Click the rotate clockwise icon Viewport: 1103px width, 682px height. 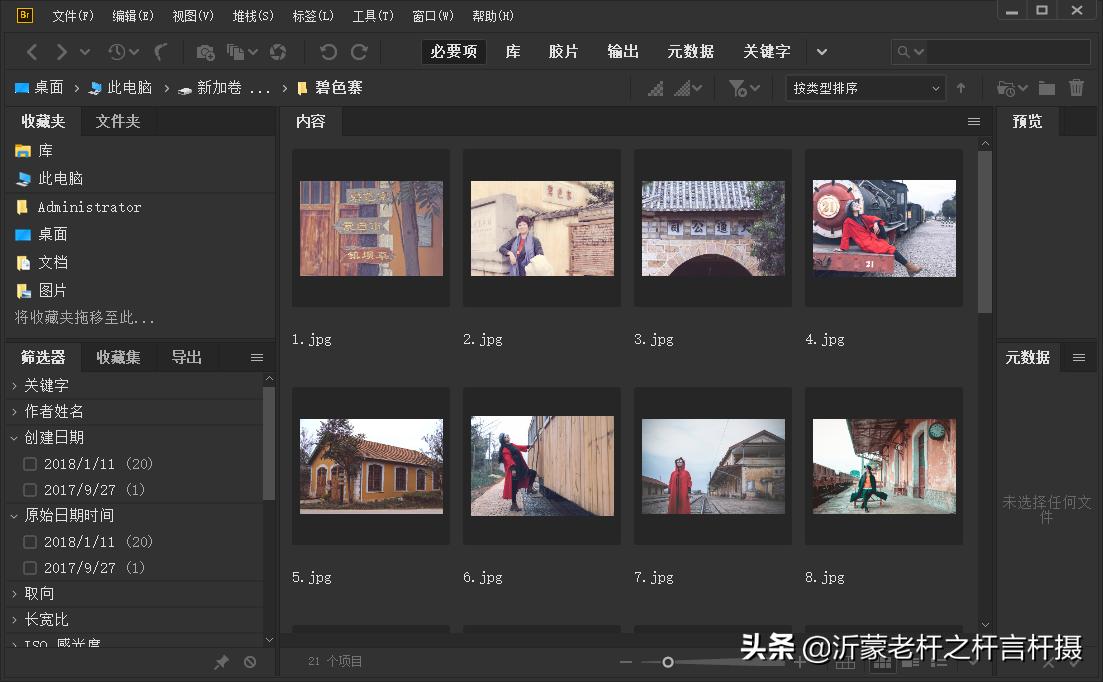coord(359,52)
